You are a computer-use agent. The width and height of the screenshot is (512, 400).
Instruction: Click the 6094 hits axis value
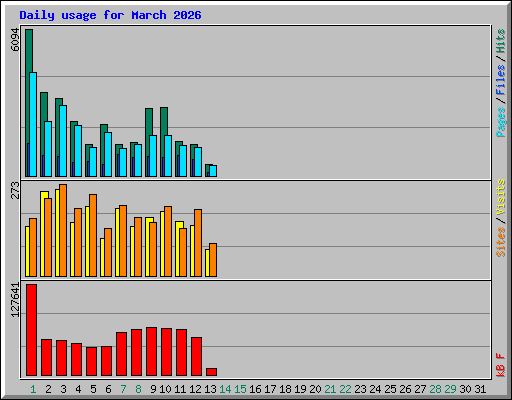[15, 40]
